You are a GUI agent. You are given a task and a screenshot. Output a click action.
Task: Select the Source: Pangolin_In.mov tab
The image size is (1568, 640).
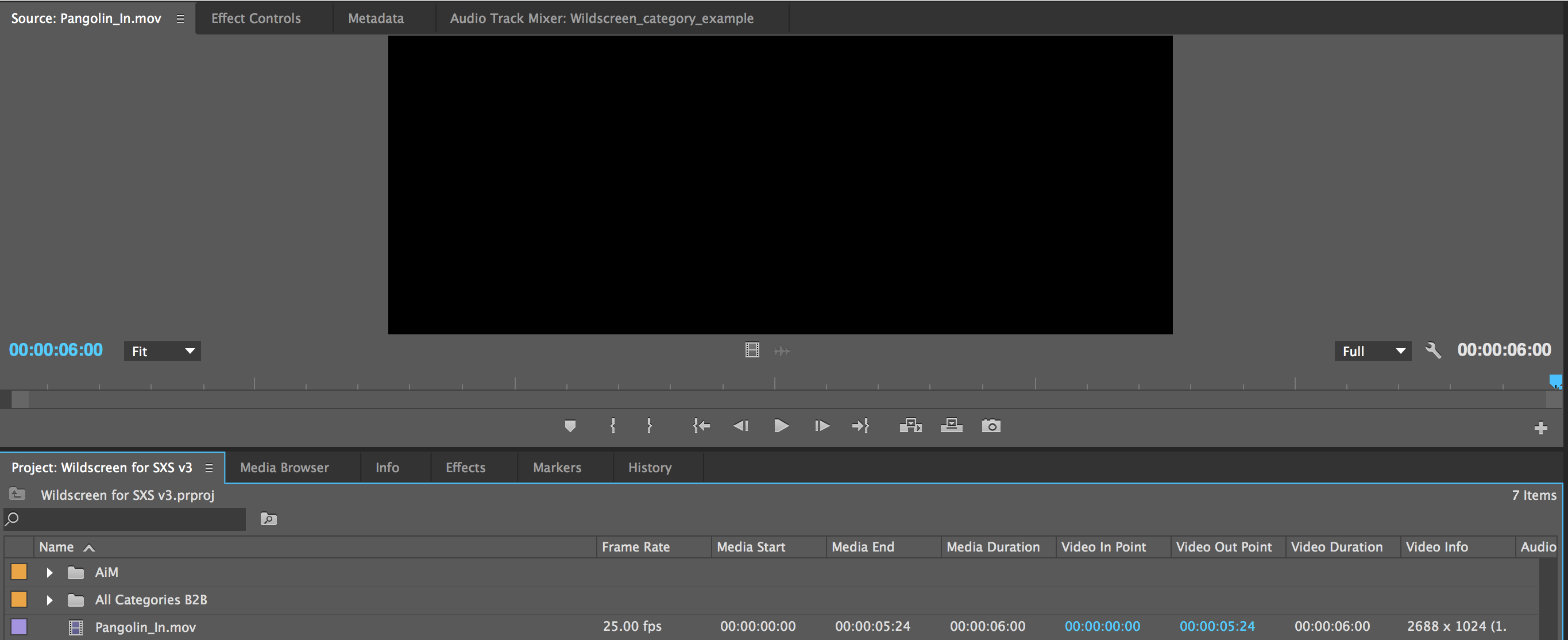click(86, 18)
